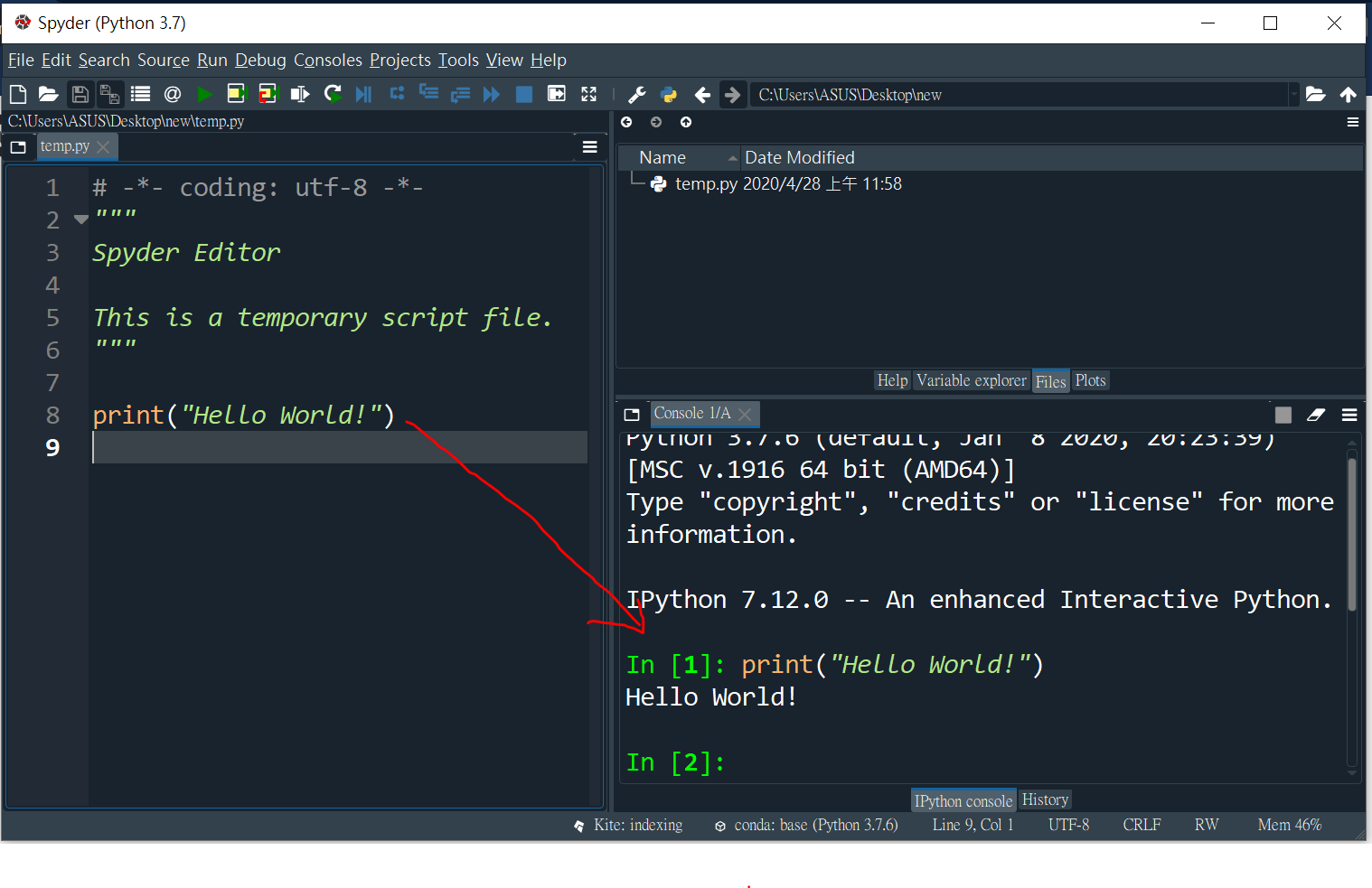
Task: Open the Search menu
Action: click(x=104, y=60)
